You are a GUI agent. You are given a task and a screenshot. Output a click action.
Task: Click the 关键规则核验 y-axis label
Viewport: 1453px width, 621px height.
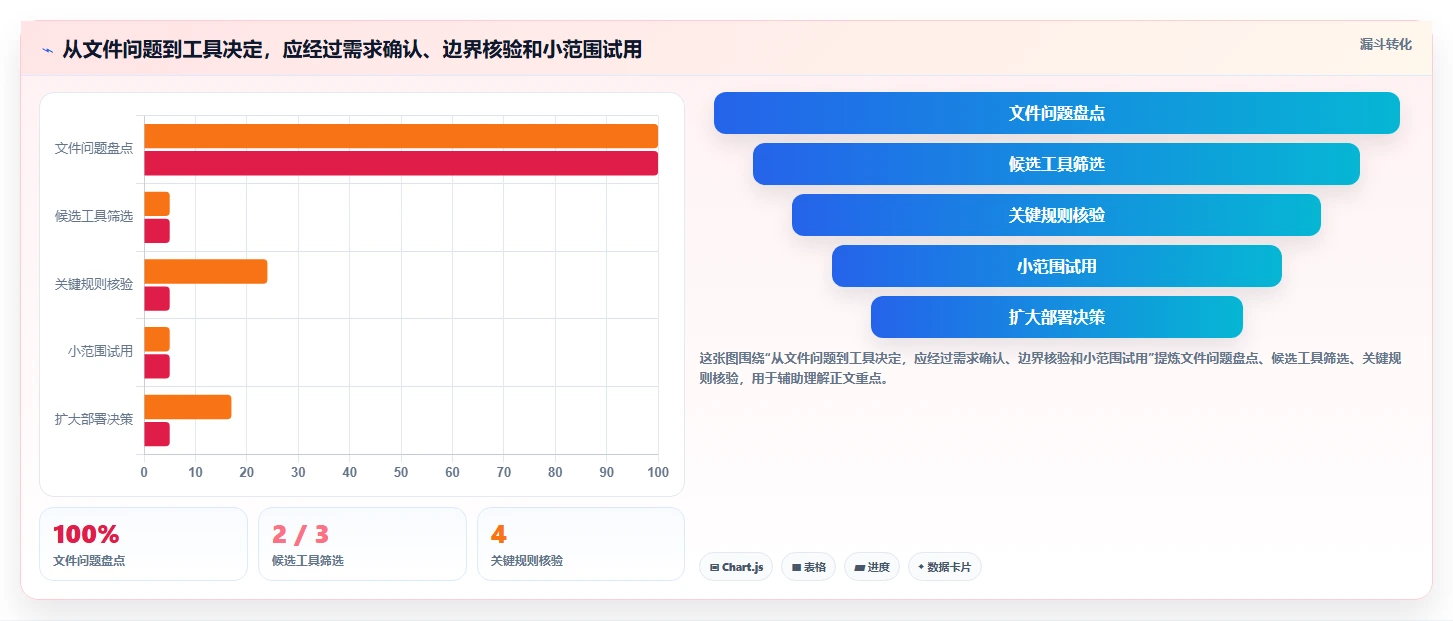[94, 284]
